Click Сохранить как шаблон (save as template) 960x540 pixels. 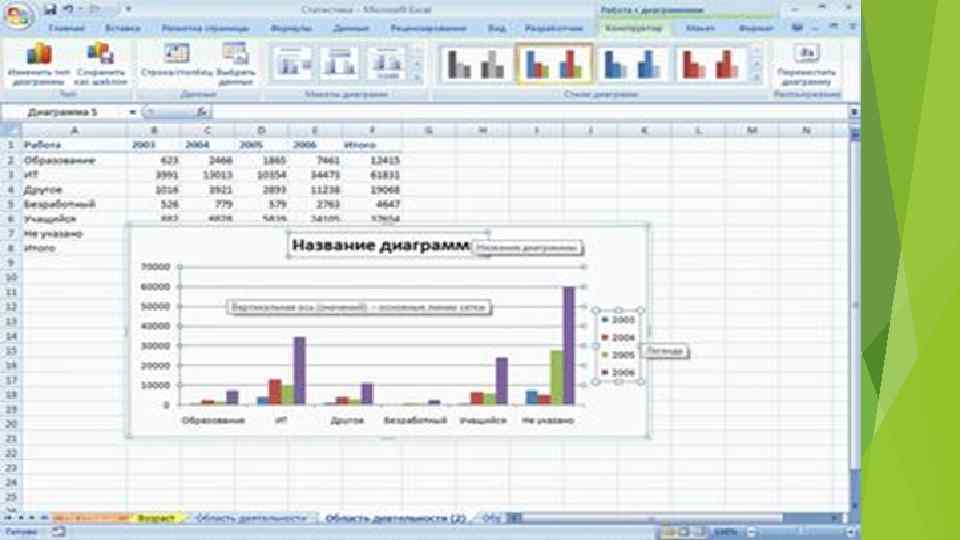pos(100,64)
